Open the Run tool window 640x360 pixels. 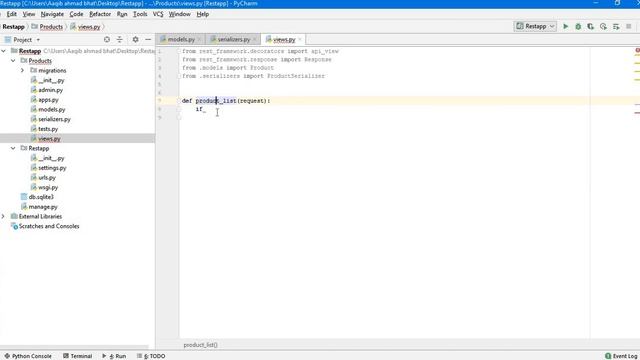point(115,356)
